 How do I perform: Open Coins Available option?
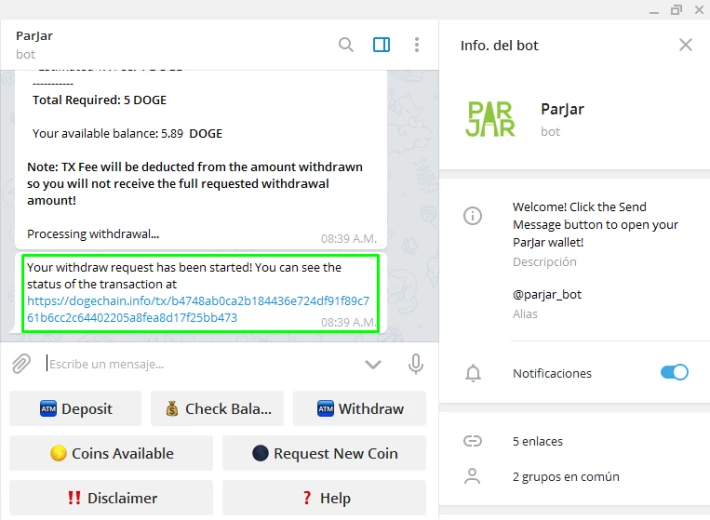click(x=111, y=453)
